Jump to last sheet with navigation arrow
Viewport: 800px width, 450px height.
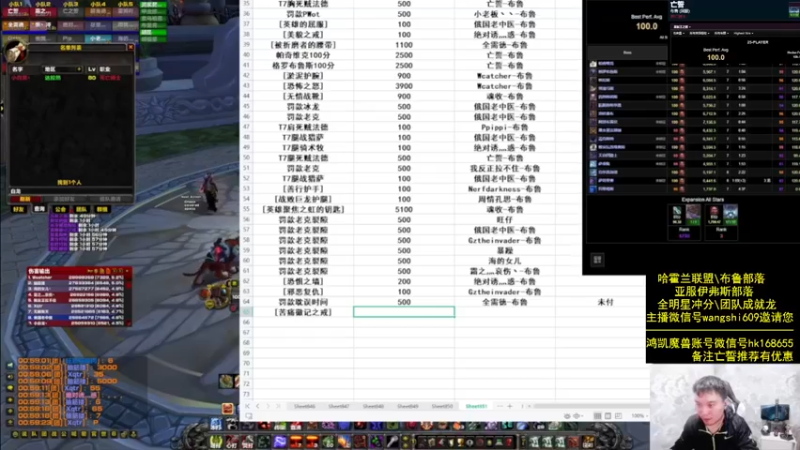click(278, 406)
